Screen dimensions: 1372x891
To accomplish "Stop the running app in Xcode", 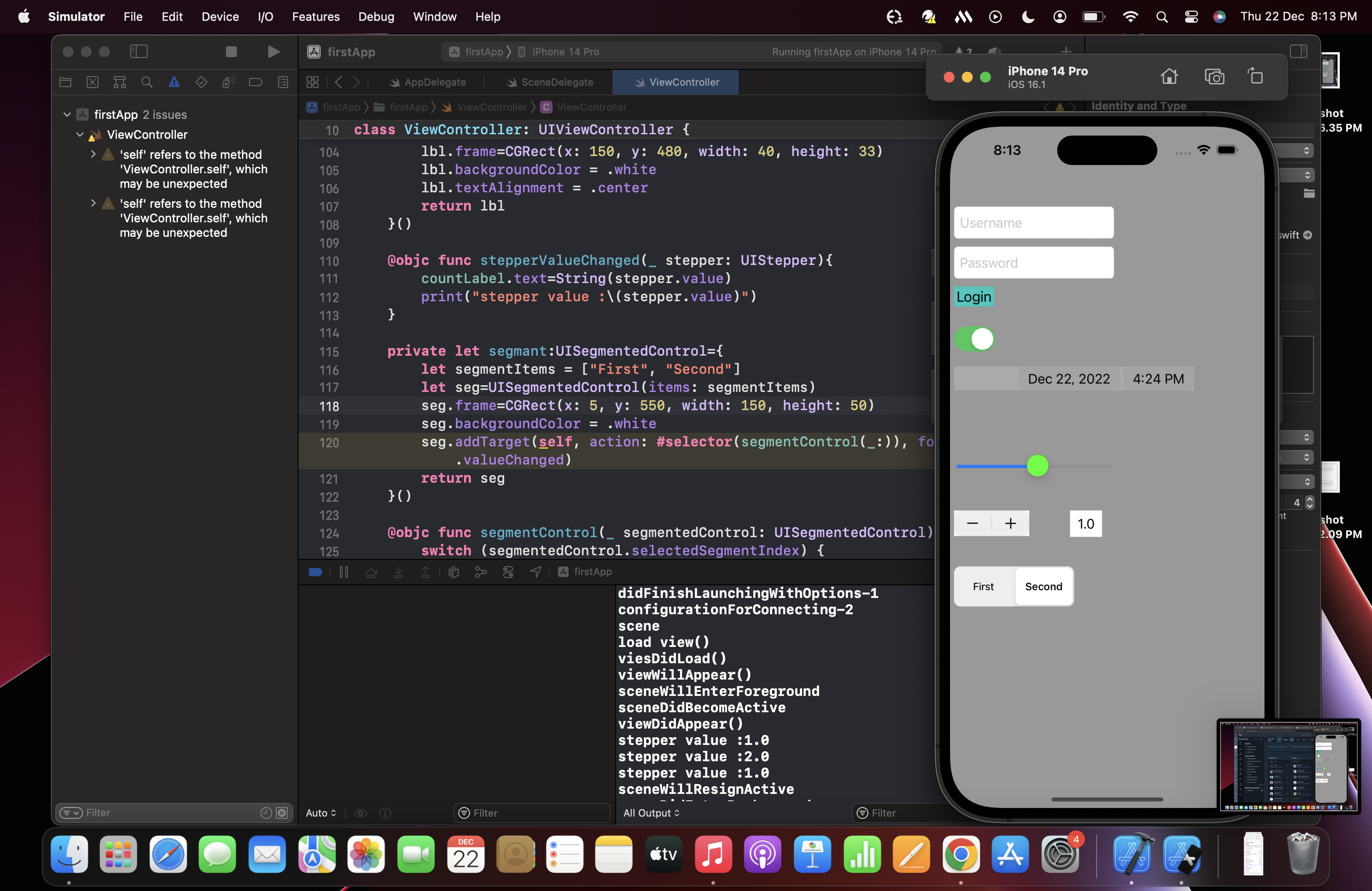I will pyautogui.click(x=231, y=52).
